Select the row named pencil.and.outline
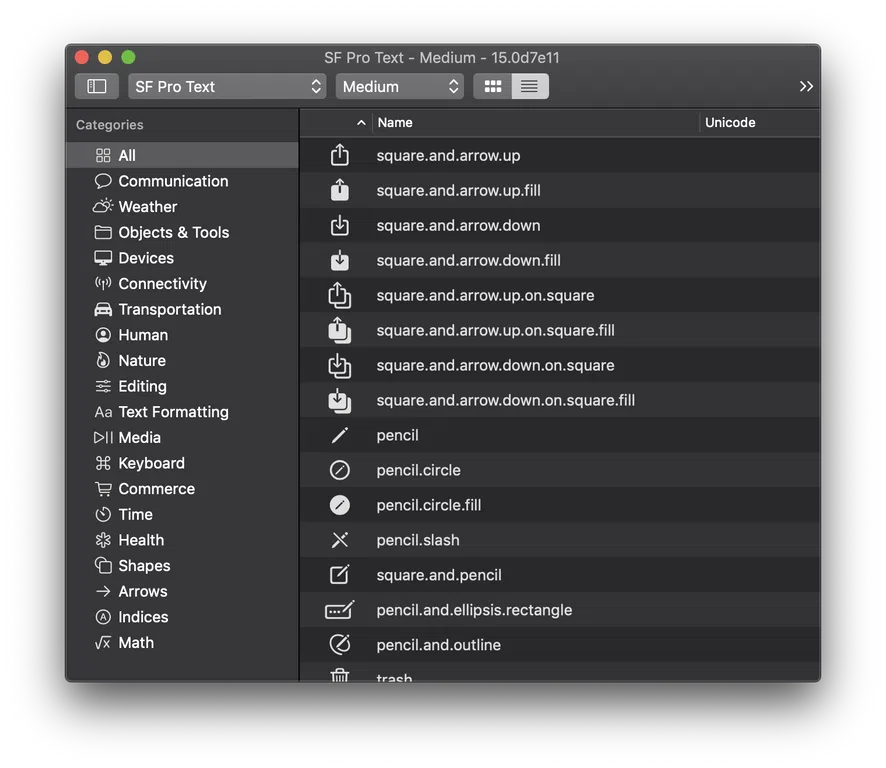Screen dimensions: 886x768 pos(559,645)
